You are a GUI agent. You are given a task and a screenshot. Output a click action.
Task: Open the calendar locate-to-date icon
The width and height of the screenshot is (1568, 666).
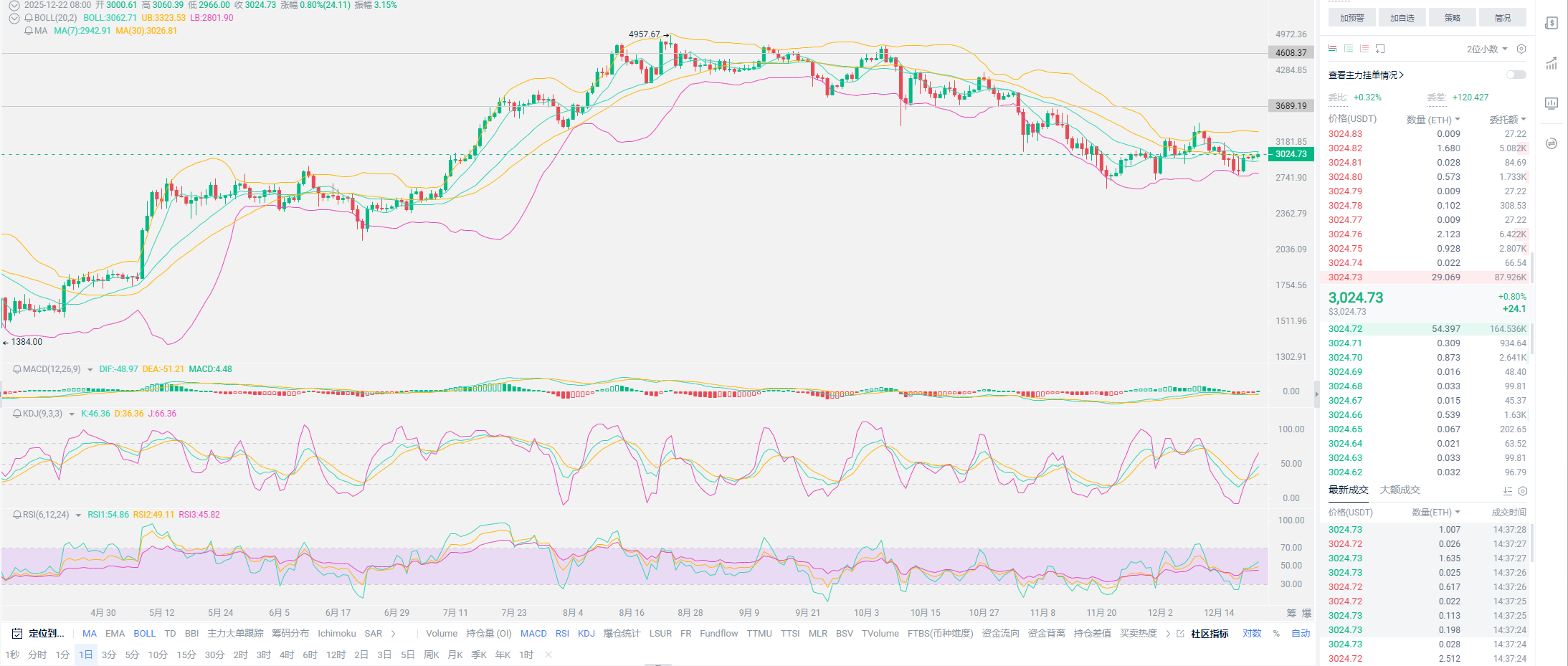[x=17, y=634]
